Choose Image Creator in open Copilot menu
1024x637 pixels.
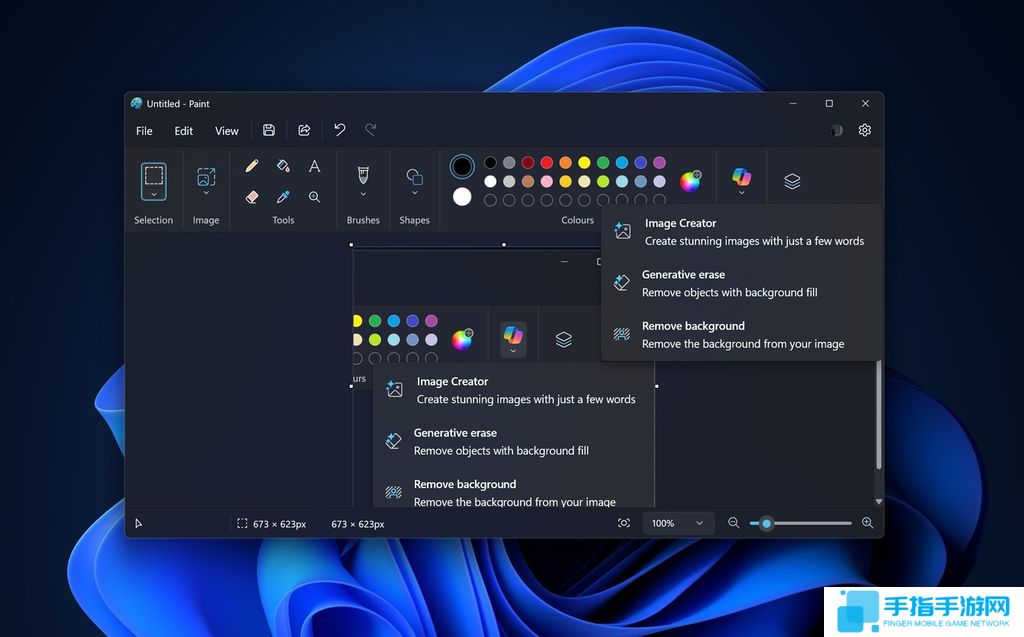(x=742, y=232)
